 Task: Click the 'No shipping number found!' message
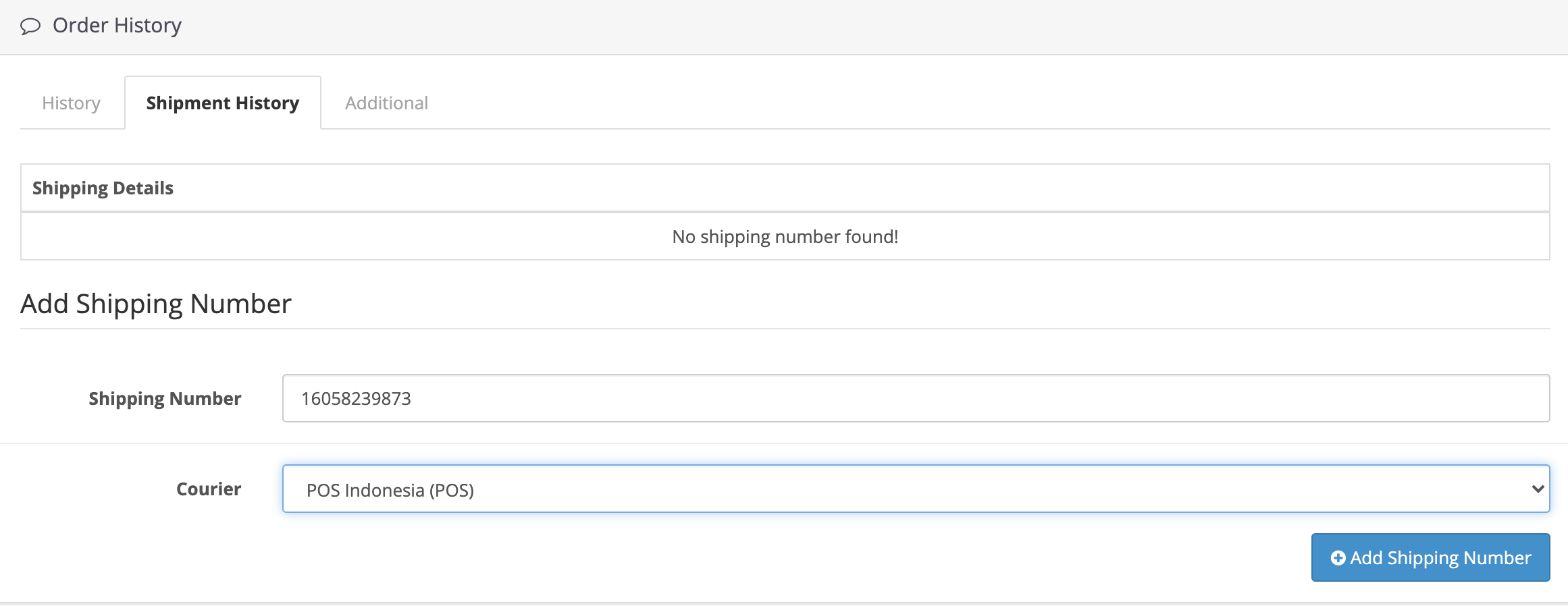pyautogui.click(x=785, y=237)
